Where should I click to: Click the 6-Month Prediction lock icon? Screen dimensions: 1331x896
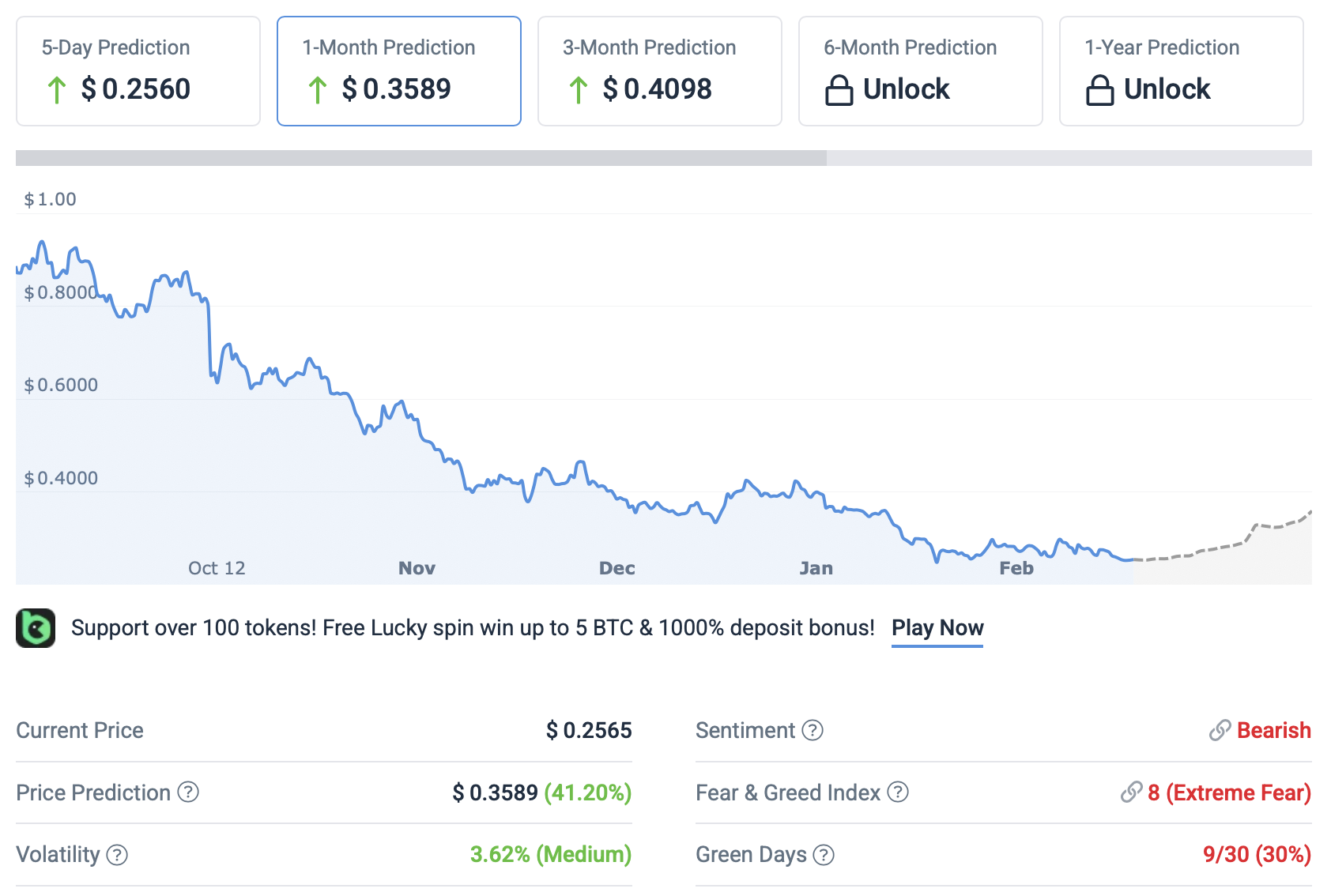839,90
